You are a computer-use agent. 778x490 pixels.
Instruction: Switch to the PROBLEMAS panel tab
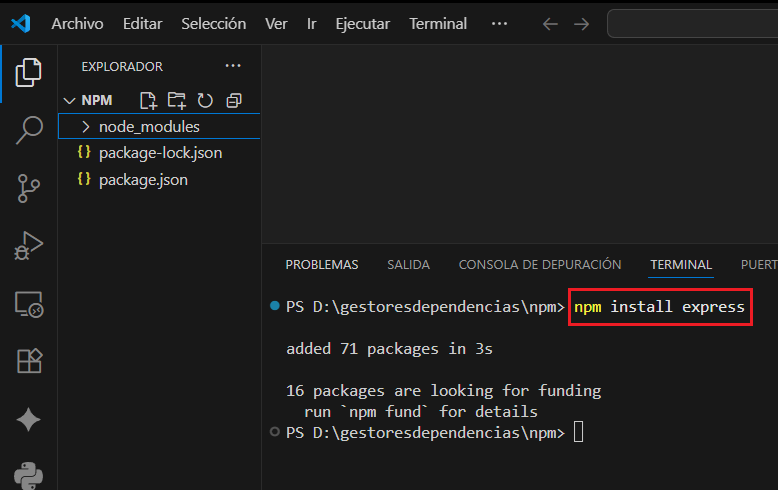[321, 265]
